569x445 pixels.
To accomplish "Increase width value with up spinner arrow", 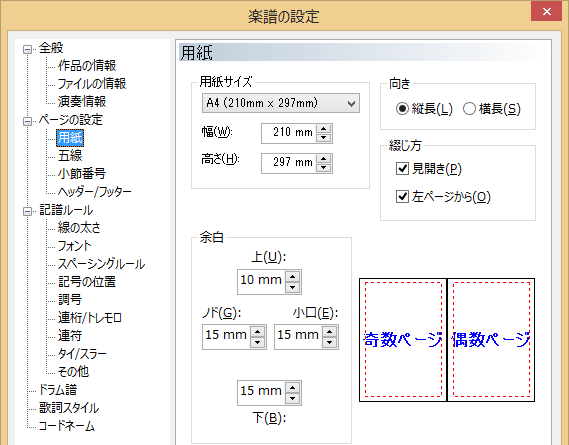I will pyautogui.click(x=323, y=129).
